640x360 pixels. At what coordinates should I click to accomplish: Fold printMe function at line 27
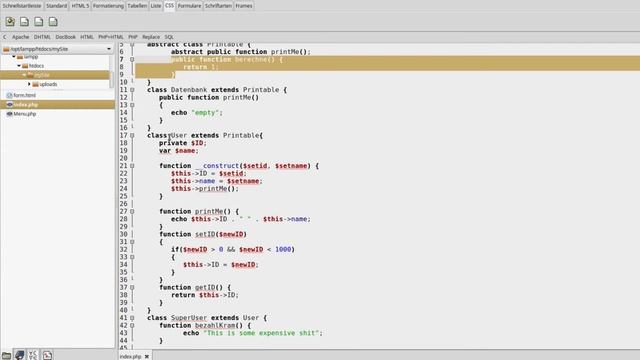pos(132,211)
